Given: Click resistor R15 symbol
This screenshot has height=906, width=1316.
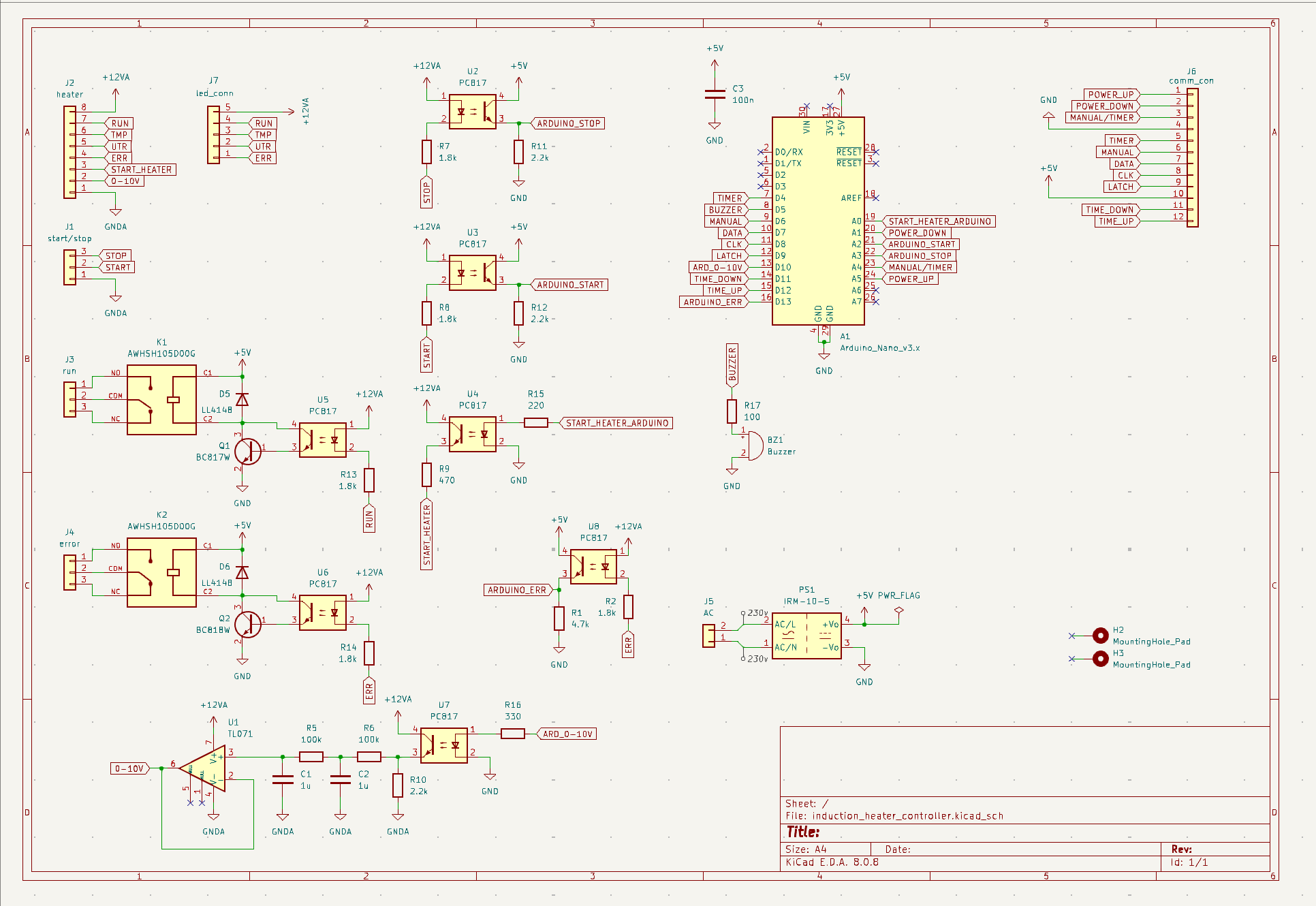Looking at the screenshot, I should (x=536, y=423).
